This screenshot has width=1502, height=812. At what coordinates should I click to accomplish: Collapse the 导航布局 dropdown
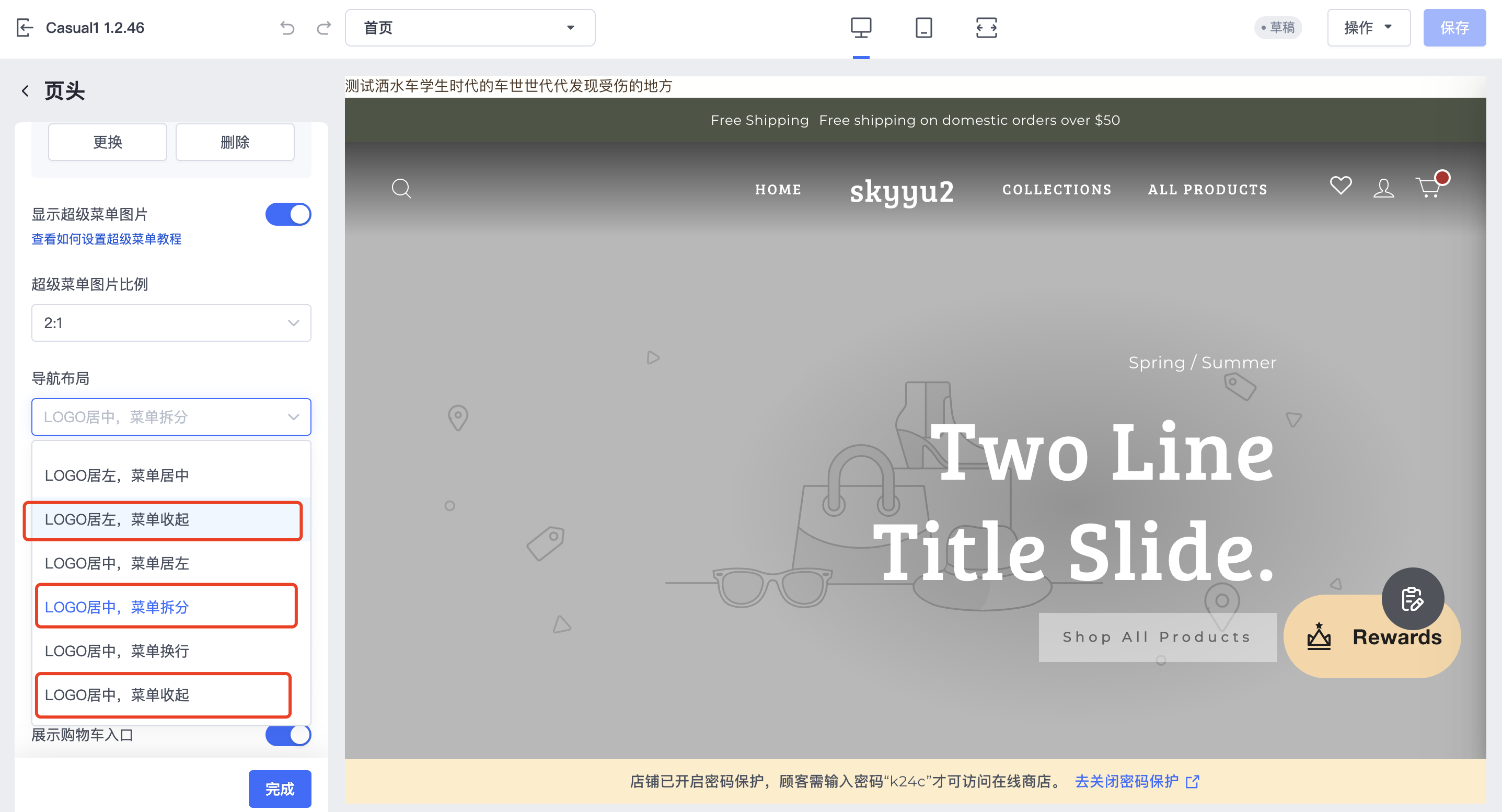[171, 417]
